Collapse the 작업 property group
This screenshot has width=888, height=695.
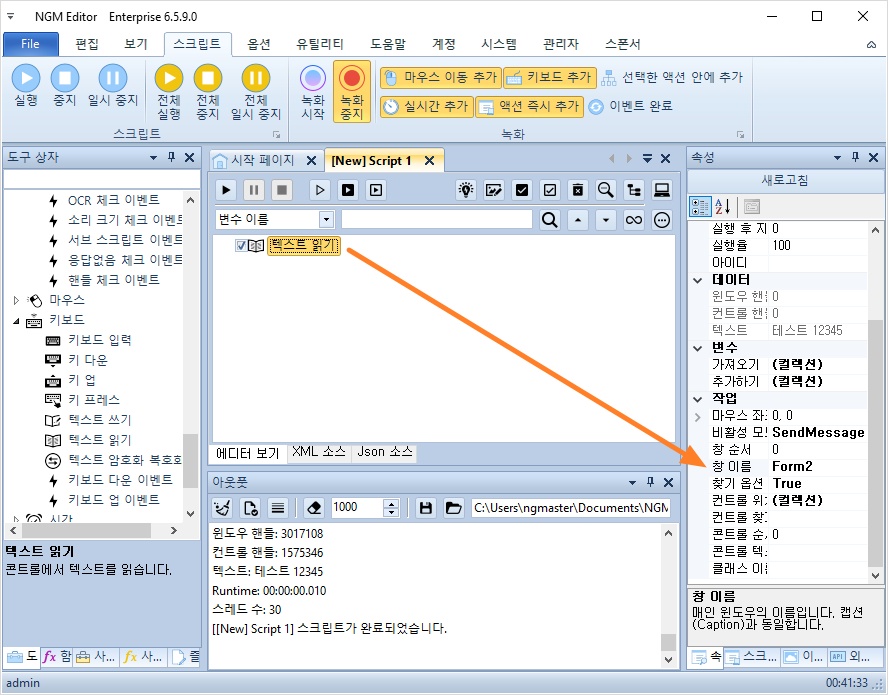click(x=698, y=399)
